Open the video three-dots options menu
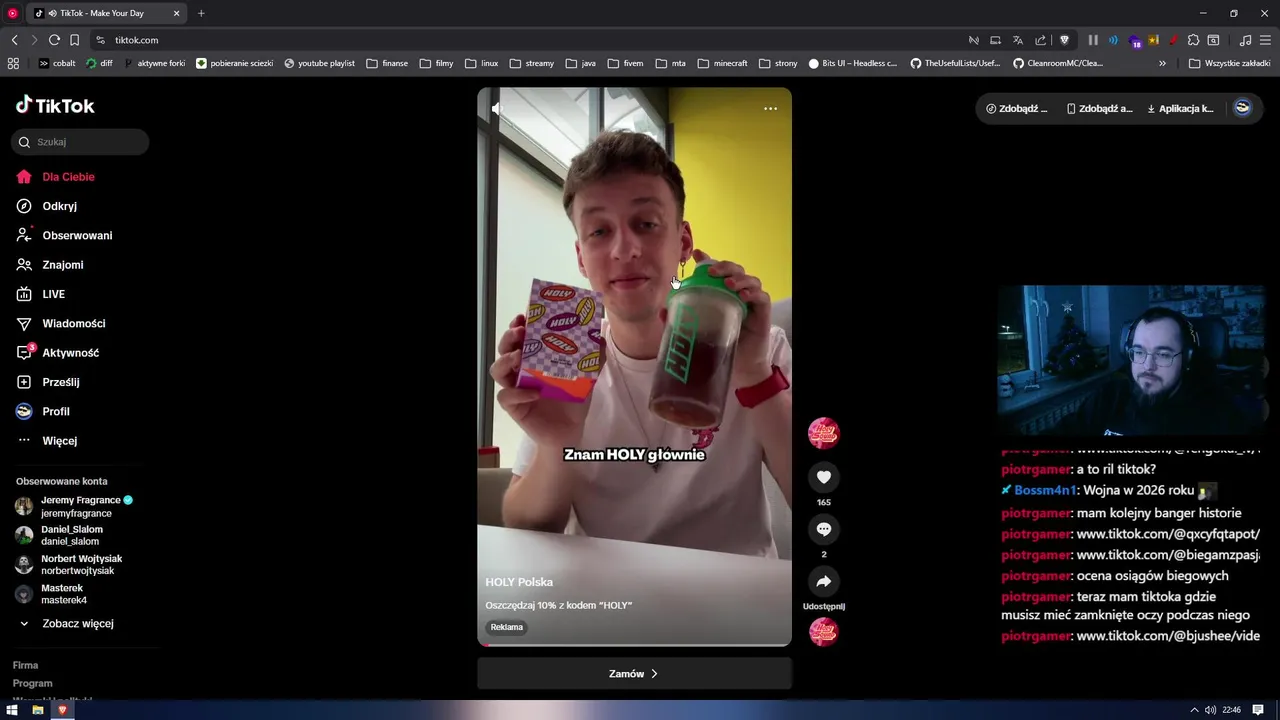The width and height of the screenshot is (1280, 720). [x=770, y=108]
